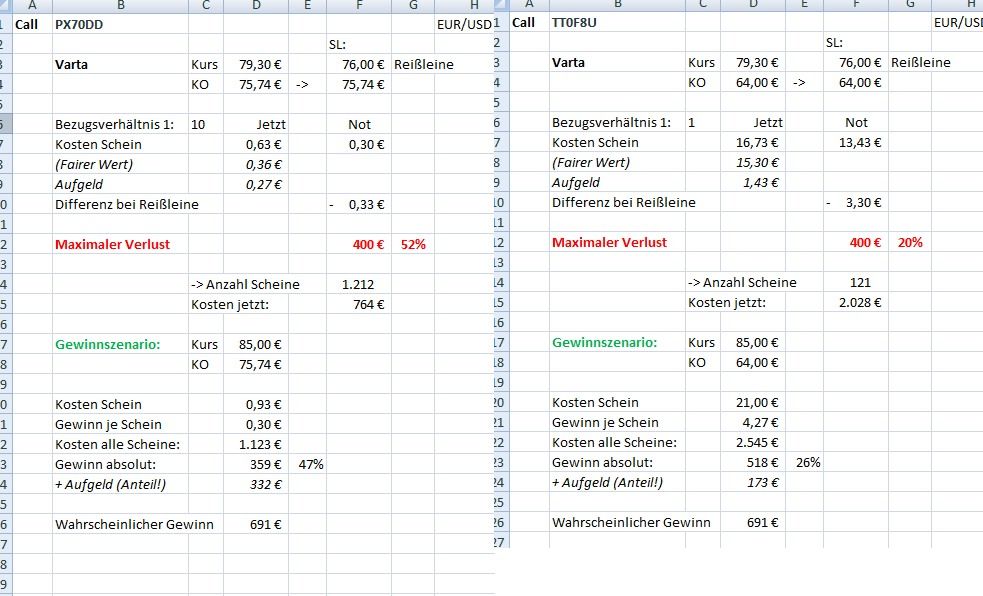Click the Gewinn absolut value 359 €
The height and width of the screenshot is (596, 983).
[265, 464]
